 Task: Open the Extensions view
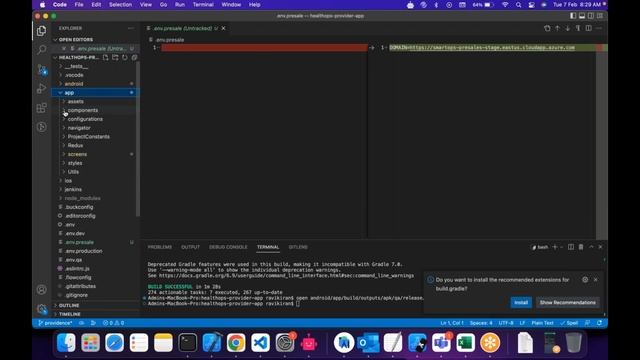[42, 108]
